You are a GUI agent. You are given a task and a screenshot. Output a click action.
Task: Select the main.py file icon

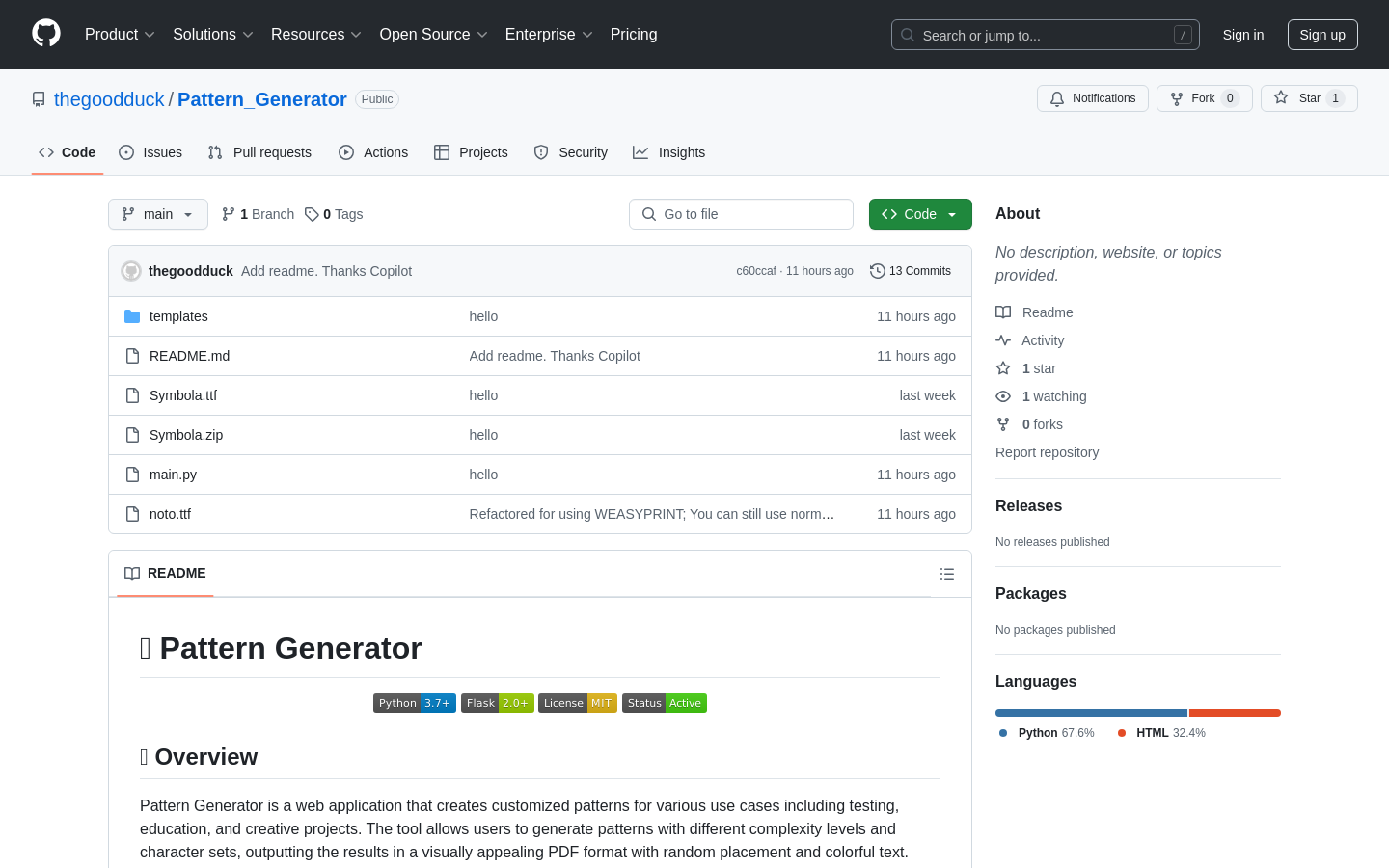pyautogui.click(x=132, y=475)
